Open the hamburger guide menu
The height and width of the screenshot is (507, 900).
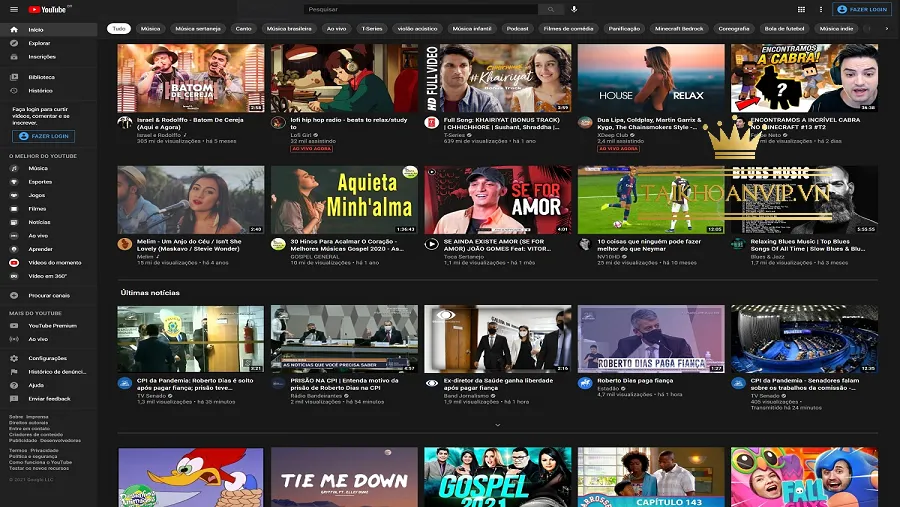[x=14, y=9]
